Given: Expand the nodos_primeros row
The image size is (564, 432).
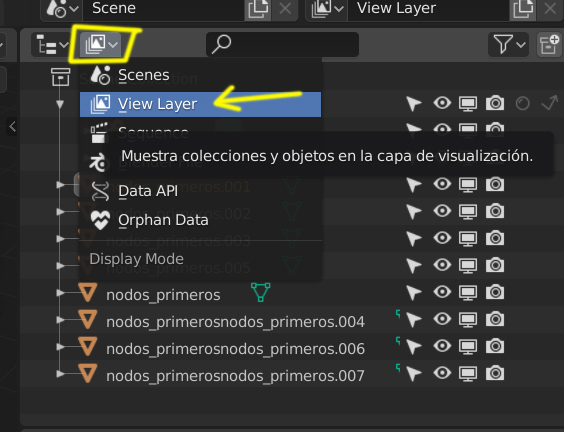Looking at the screenshot, I should (x=60, y=293).
